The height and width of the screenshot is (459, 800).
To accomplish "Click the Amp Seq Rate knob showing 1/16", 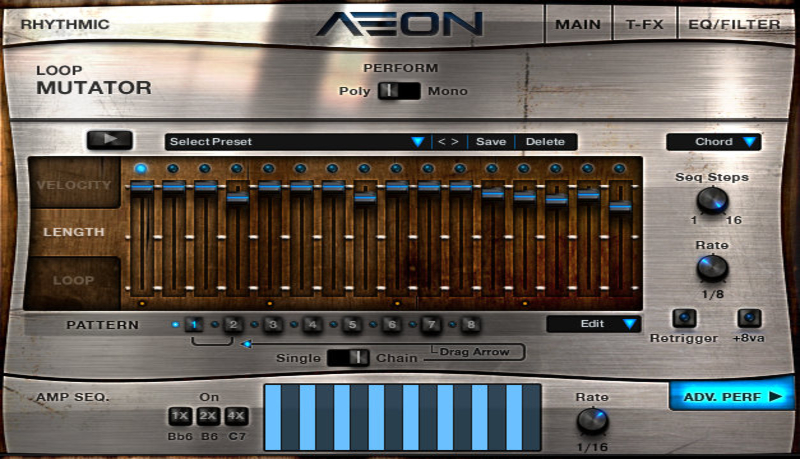I will pos(592,420).
